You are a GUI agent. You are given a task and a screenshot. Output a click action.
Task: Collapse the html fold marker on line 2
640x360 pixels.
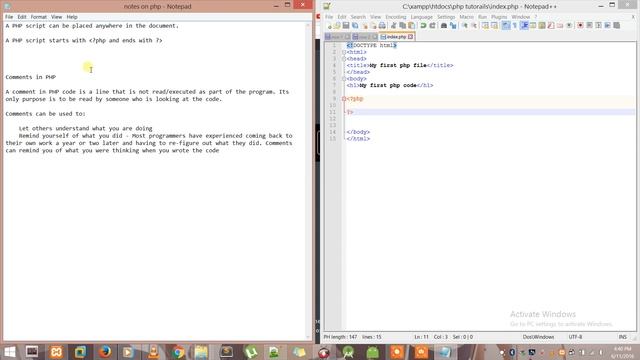pos(344,52)
